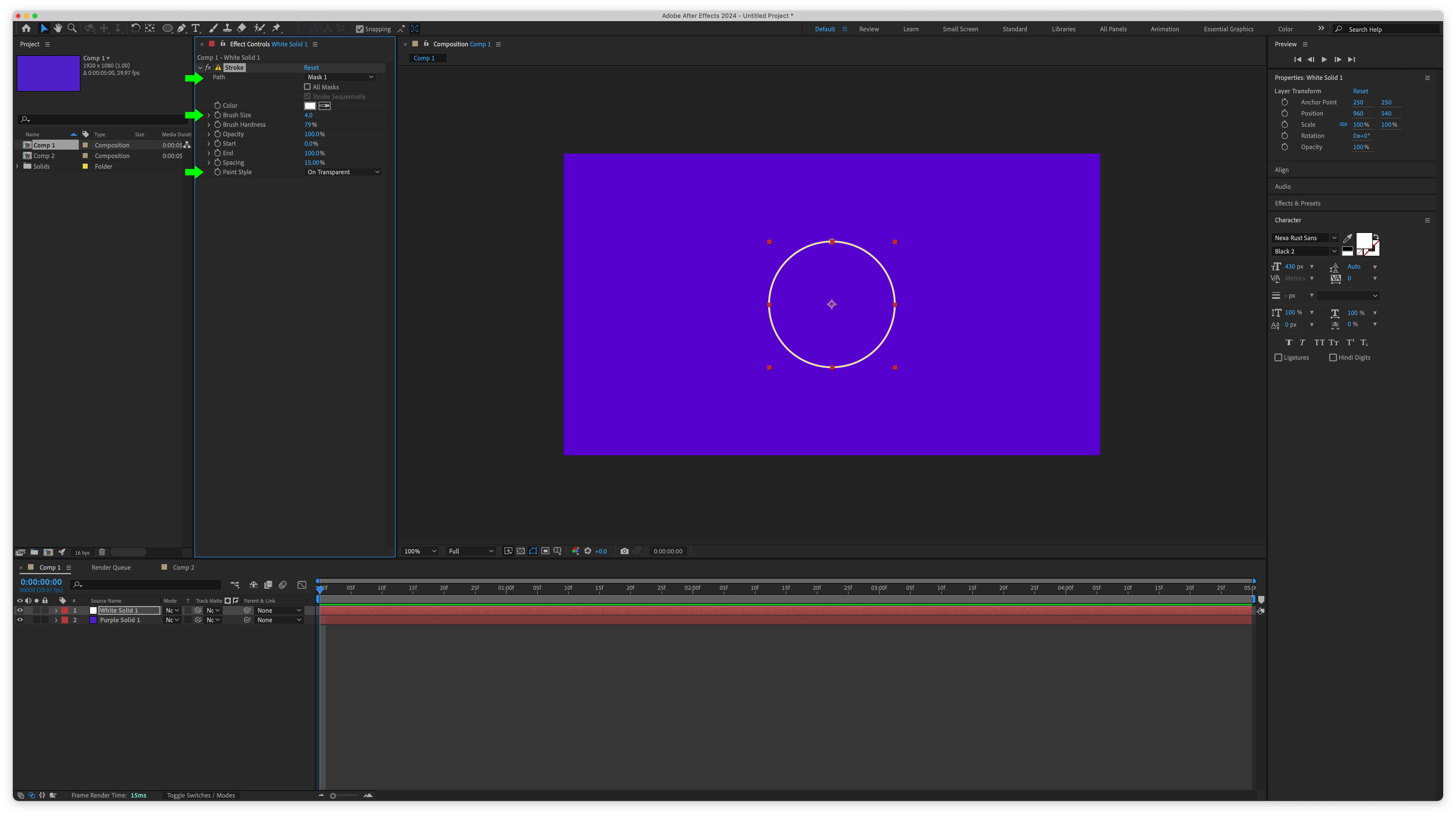Screen dimensions: 1456x816
Task: Switch to the Animation workspace
Action: pos(1164,29)
